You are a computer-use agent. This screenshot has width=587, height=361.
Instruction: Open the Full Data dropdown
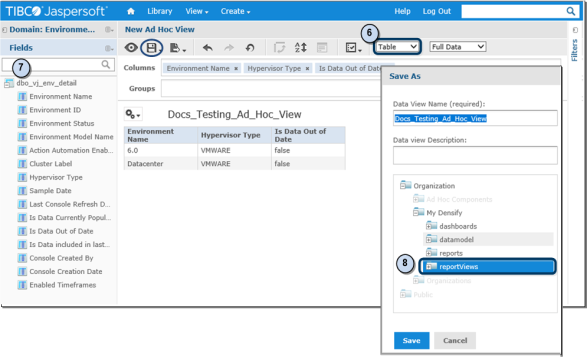click(457, 47)
